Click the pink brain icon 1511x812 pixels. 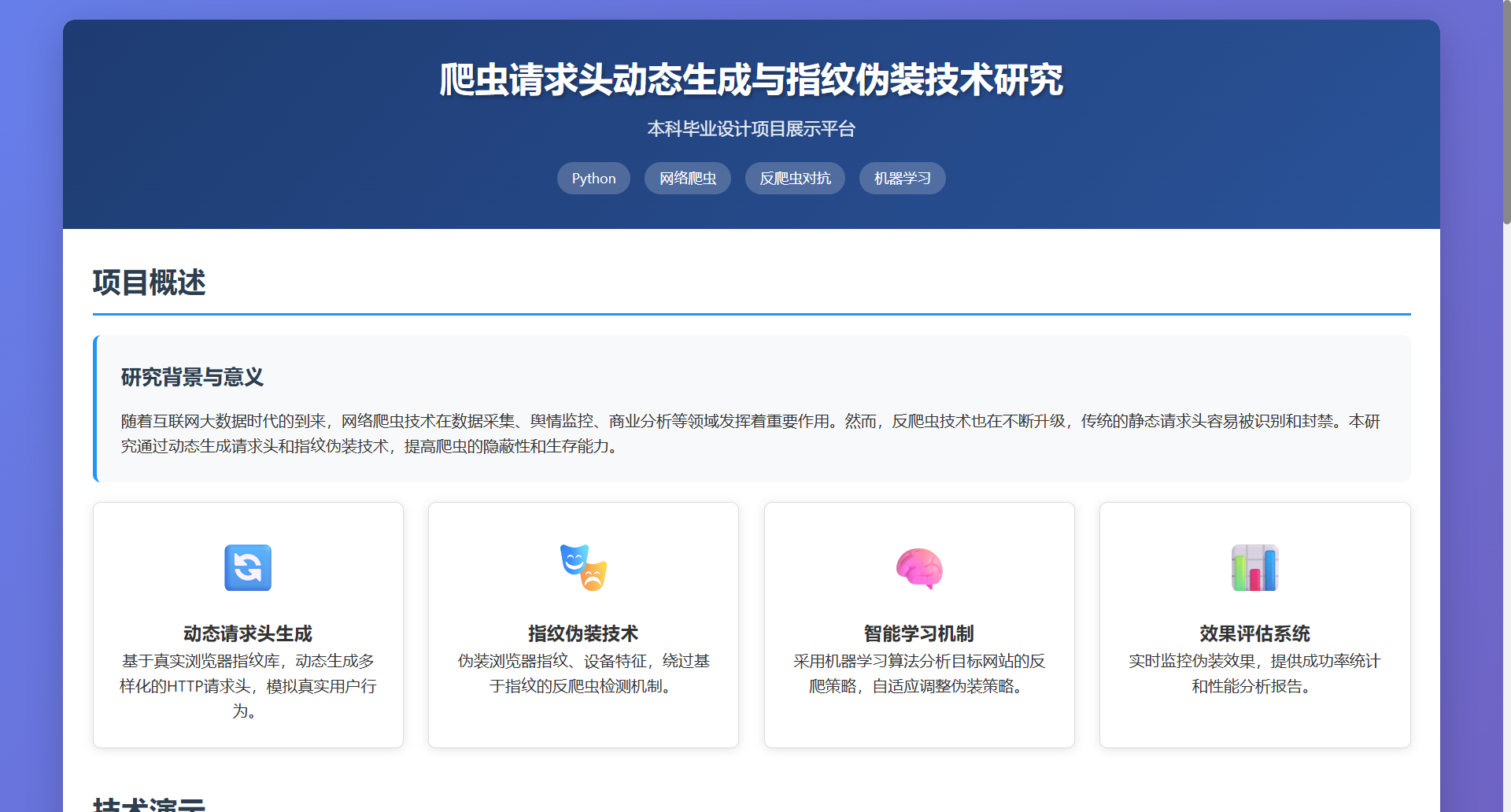[x=918, y=567]
